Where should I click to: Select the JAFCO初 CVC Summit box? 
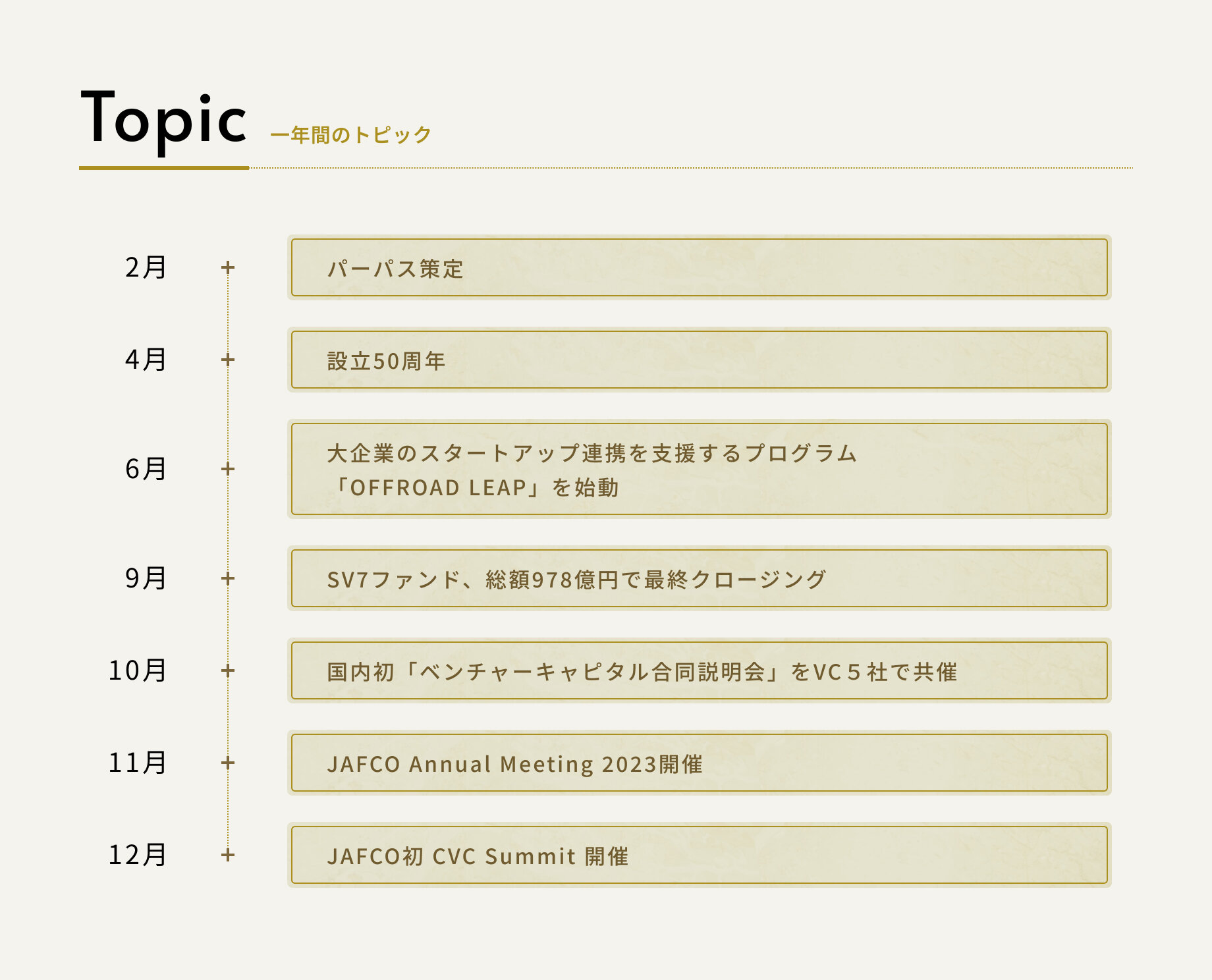point(699,855)
